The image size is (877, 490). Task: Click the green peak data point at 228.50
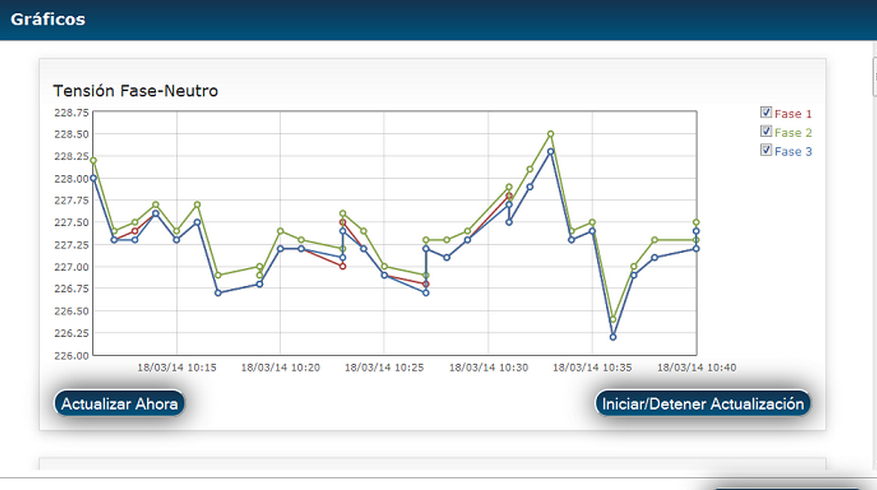(x=550, y=134)
